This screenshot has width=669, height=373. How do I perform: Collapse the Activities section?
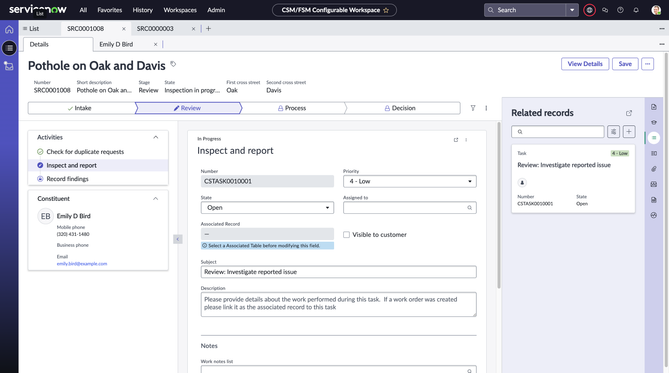tap(156, 137)
